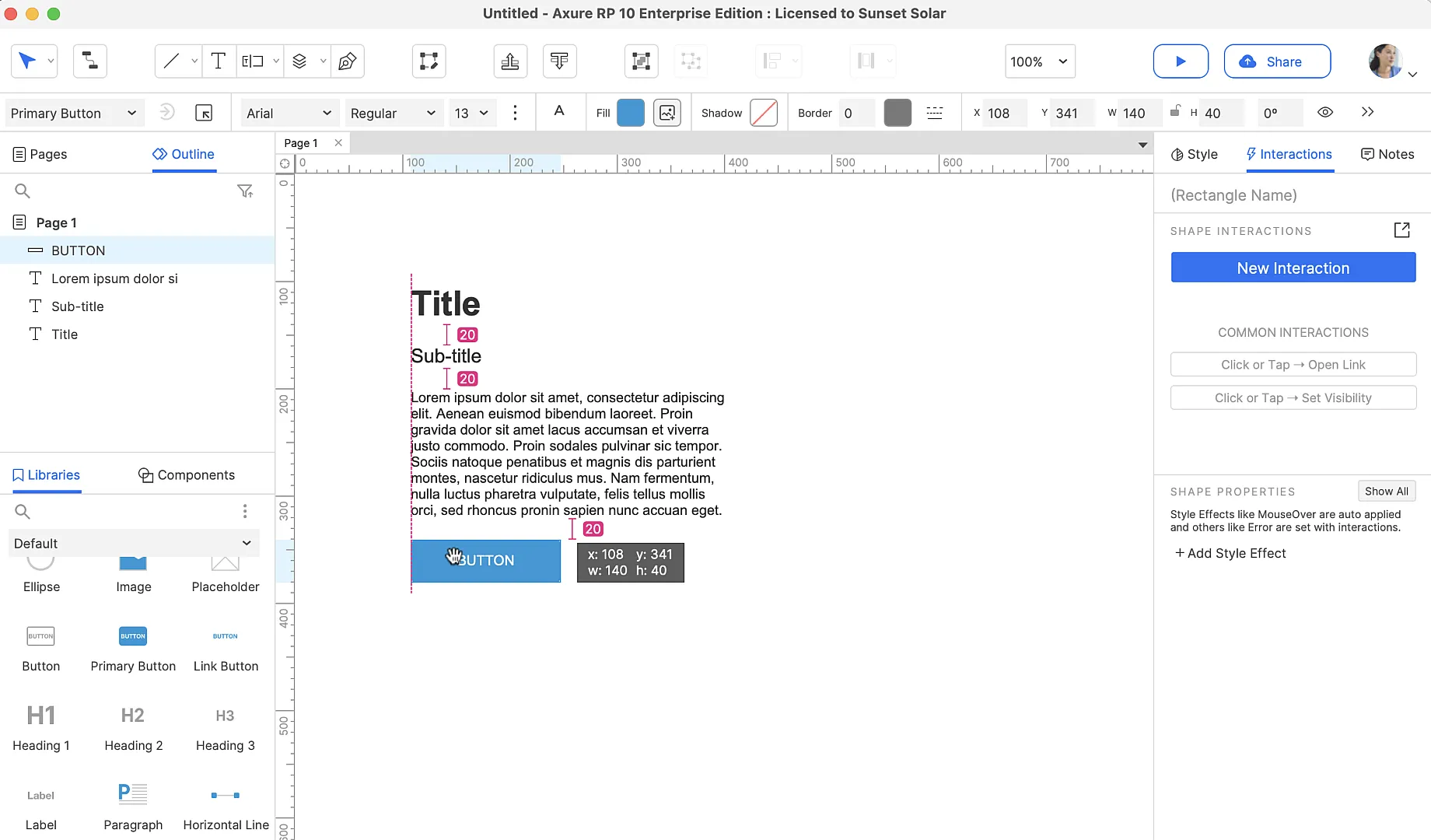Click the Preview play button
This screenshot has width=1431, height=840.
[1180, 61]
